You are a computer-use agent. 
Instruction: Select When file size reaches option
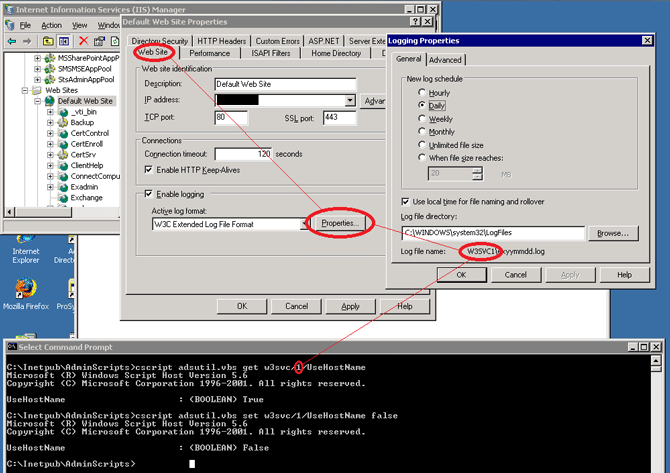(422, 157)
